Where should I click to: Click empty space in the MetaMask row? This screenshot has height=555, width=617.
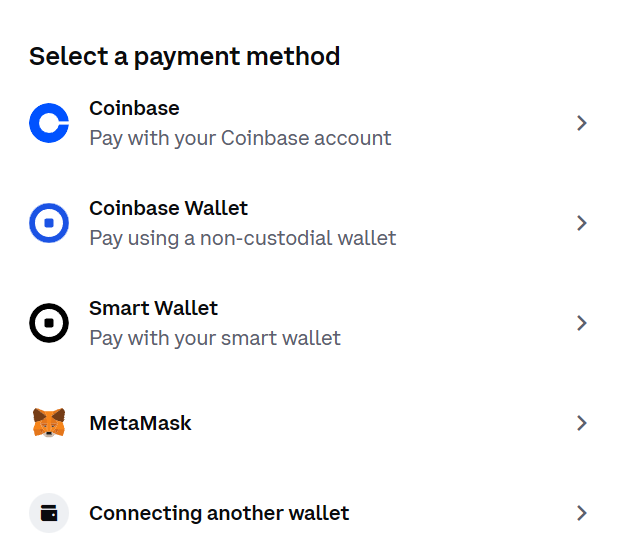point(380,423)
